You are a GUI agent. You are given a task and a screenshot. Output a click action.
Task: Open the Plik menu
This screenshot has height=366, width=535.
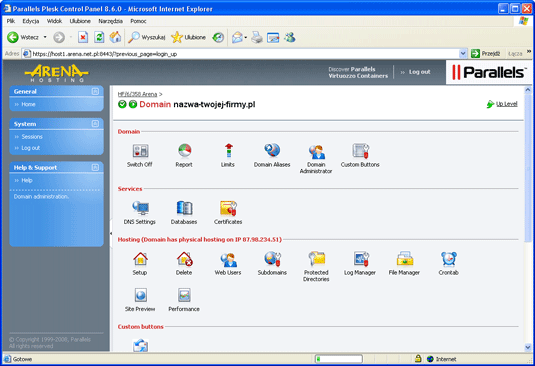[x=11, y=21]
